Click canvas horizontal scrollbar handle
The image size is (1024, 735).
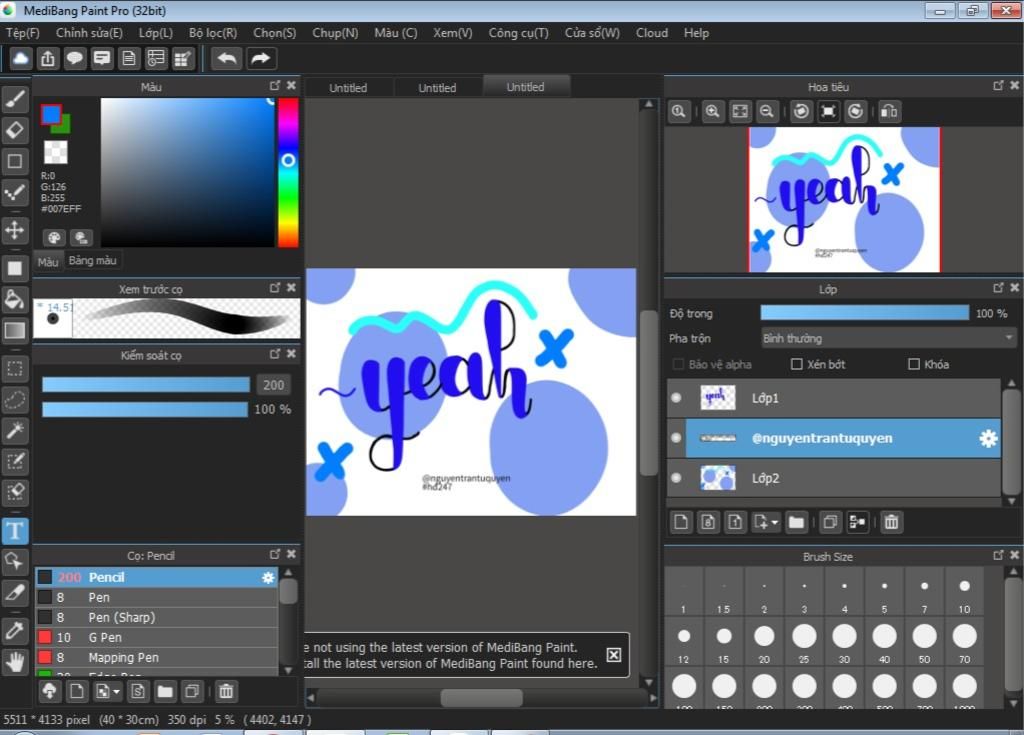click(481, 698)
